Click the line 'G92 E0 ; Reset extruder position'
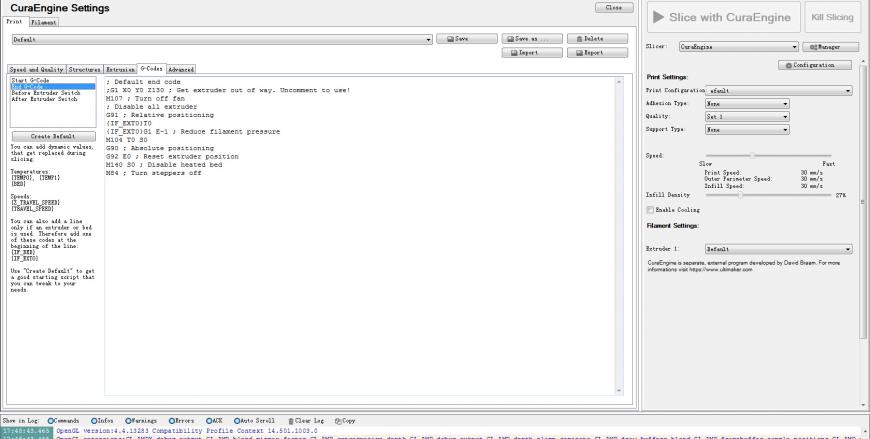Screen dimensions: 870x439 pyautogui.click(x=172, y=157)
